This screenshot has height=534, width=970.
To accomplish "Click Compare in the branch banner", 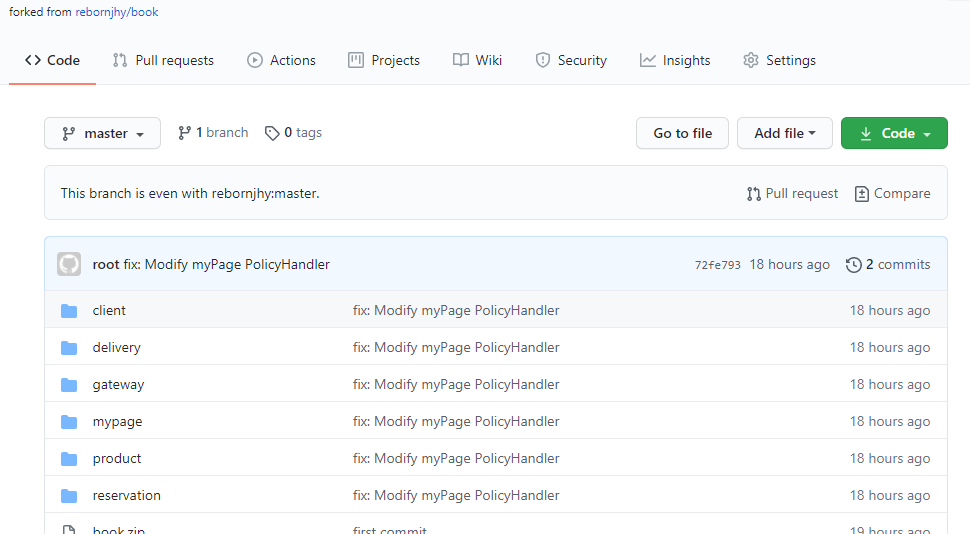I will [892, 194].
